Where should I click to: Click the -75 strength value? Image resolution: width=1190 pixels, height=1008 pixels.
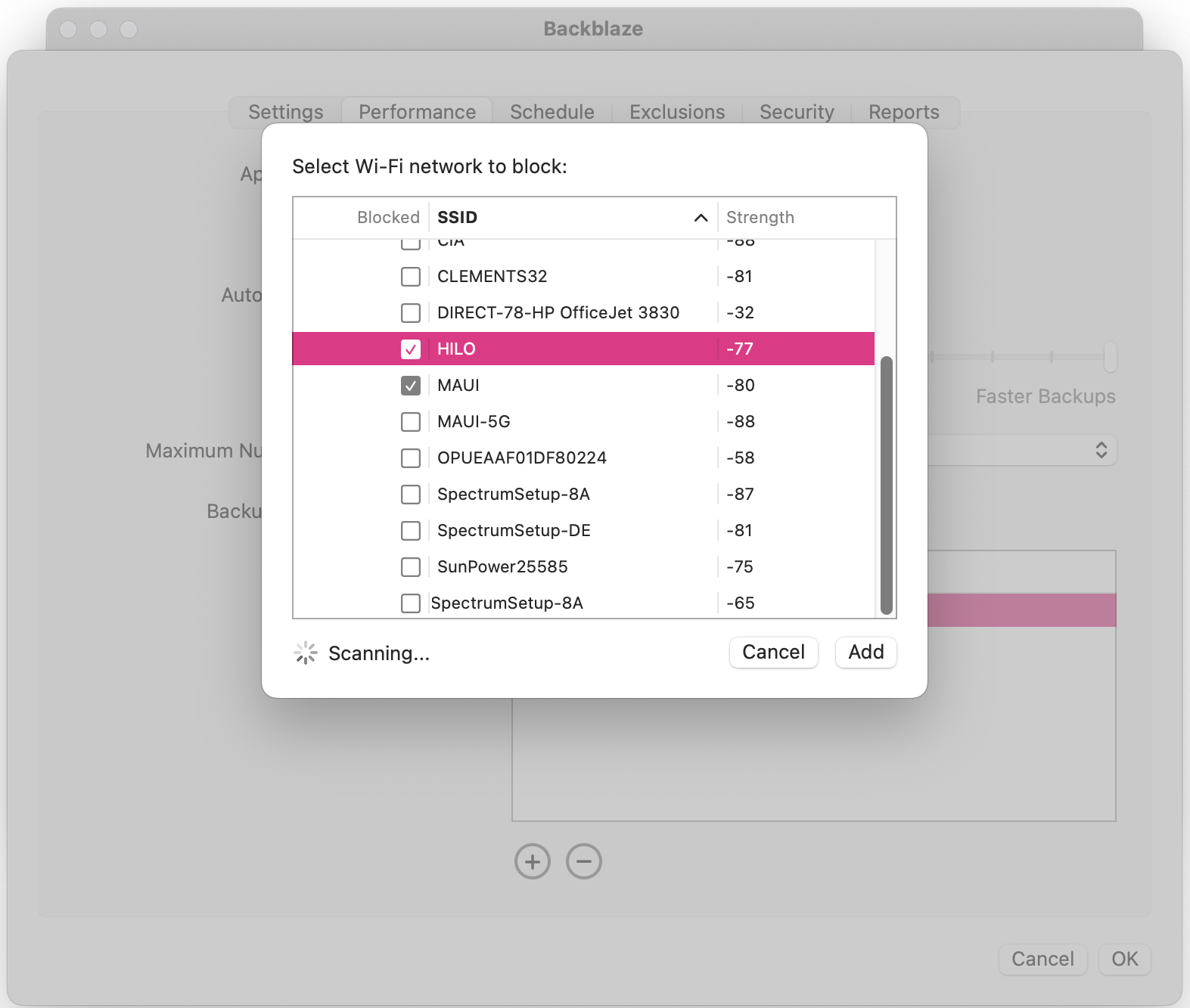tap(740, 567)
